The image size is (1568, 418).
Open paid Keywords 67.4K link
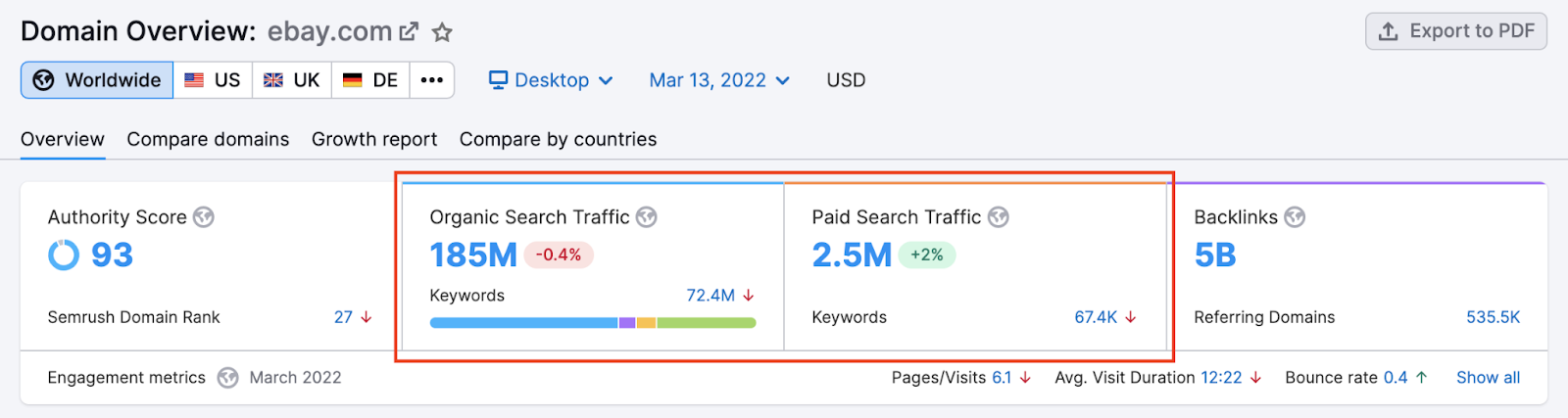click(1096, 317)
